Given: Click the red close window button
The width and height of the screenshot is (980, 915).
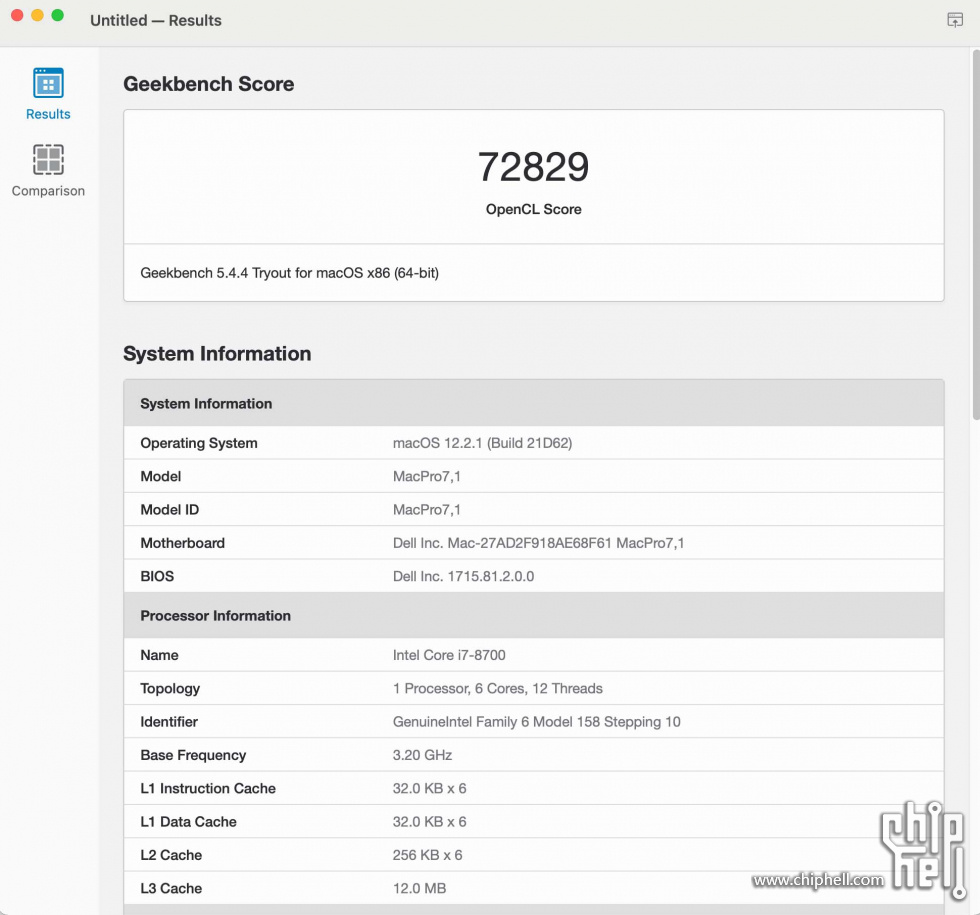Looking at the screenshot, I should [18, 16].
